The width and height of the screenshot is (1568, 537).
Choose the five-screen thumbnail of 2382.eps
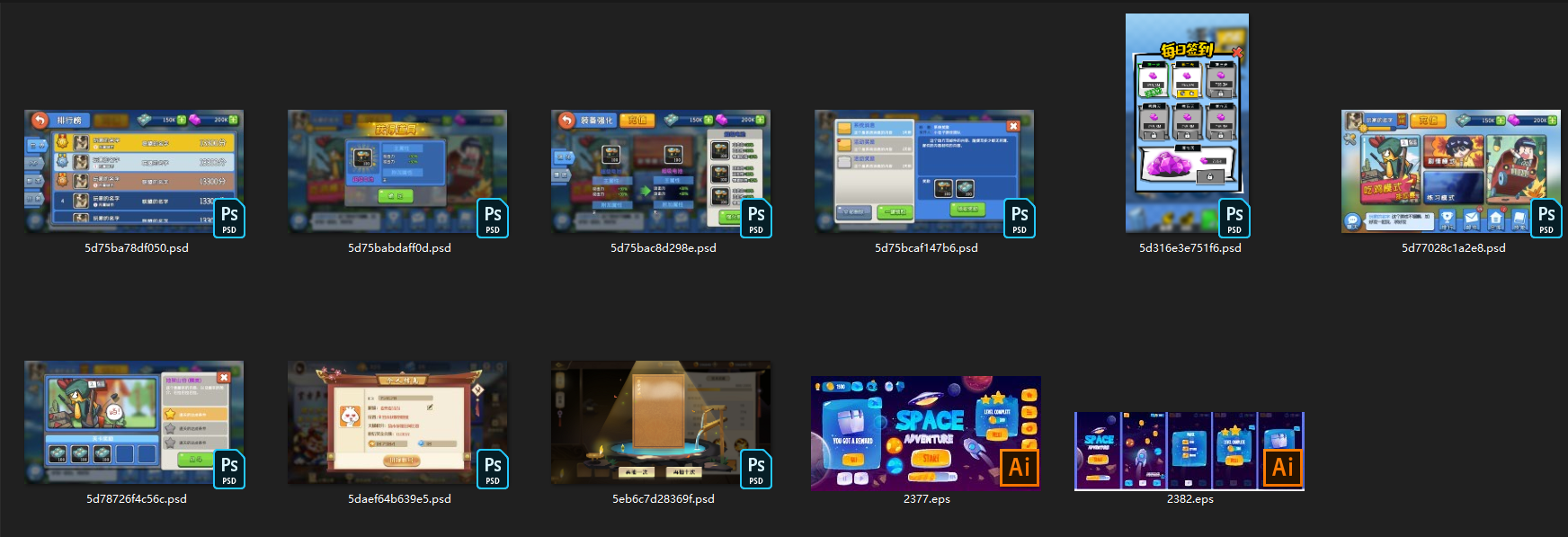1189,452
